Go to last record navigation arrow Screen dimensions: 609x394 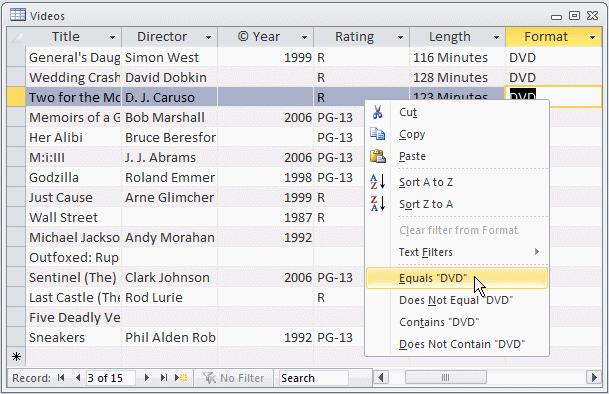point(164,378)
